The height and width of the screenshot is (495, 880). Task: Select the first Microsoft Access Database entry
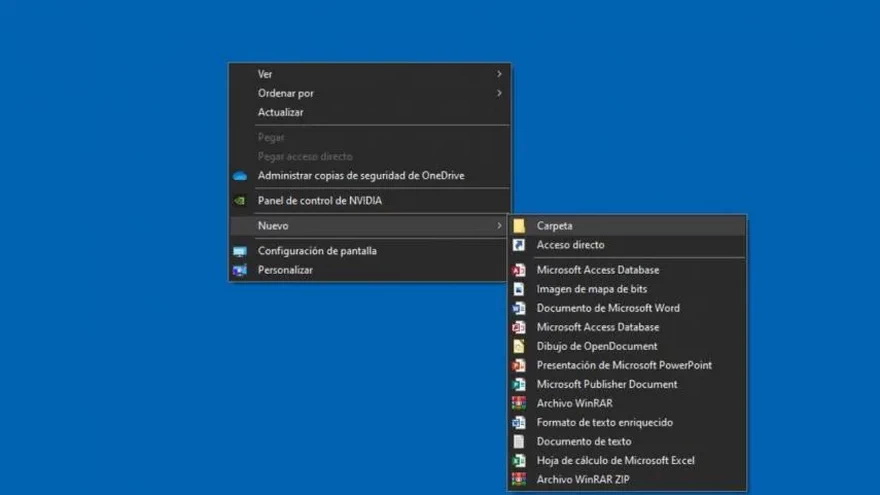(x=627, y=270)
